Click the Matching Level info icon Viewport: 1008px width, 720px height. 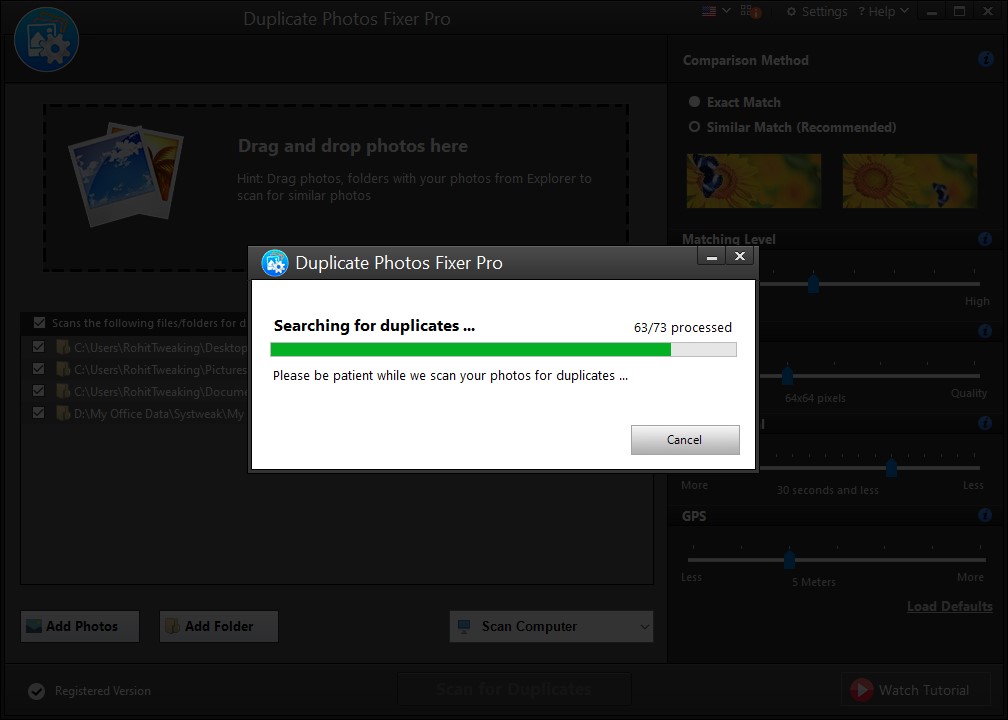tap(985, 240)
